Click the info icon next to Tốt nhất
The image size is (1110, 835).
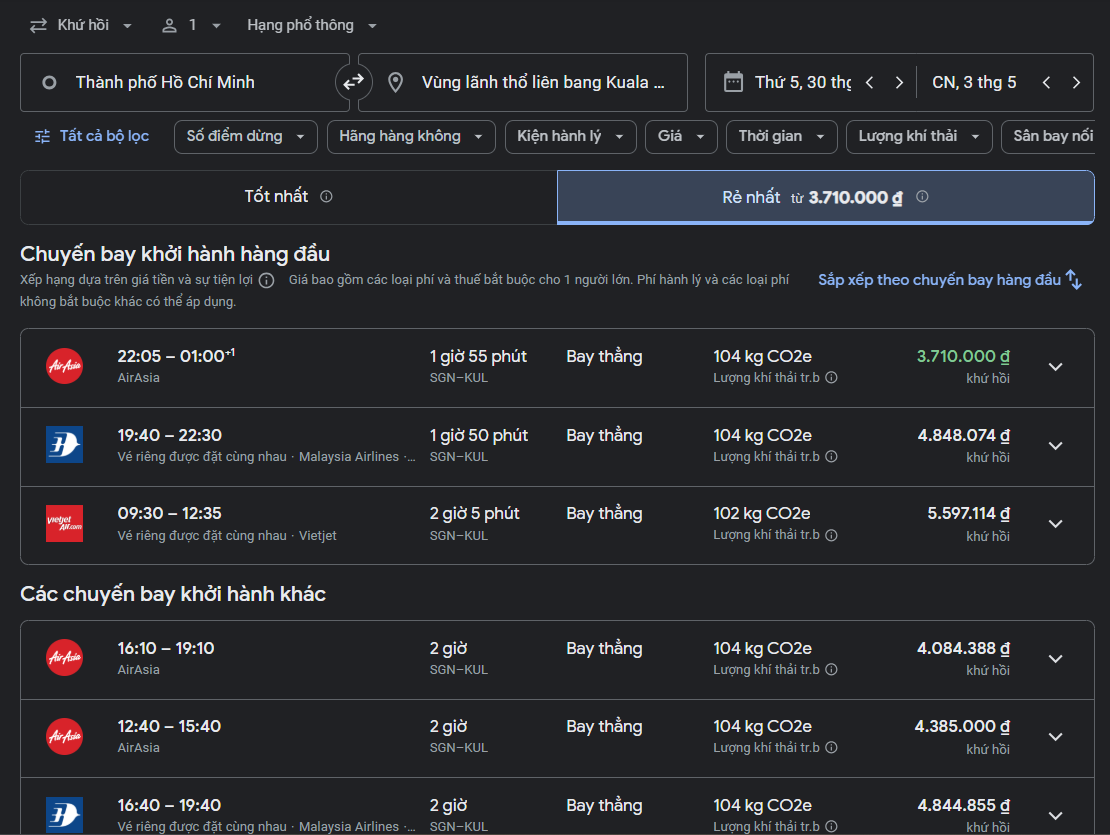pos(326,197)
